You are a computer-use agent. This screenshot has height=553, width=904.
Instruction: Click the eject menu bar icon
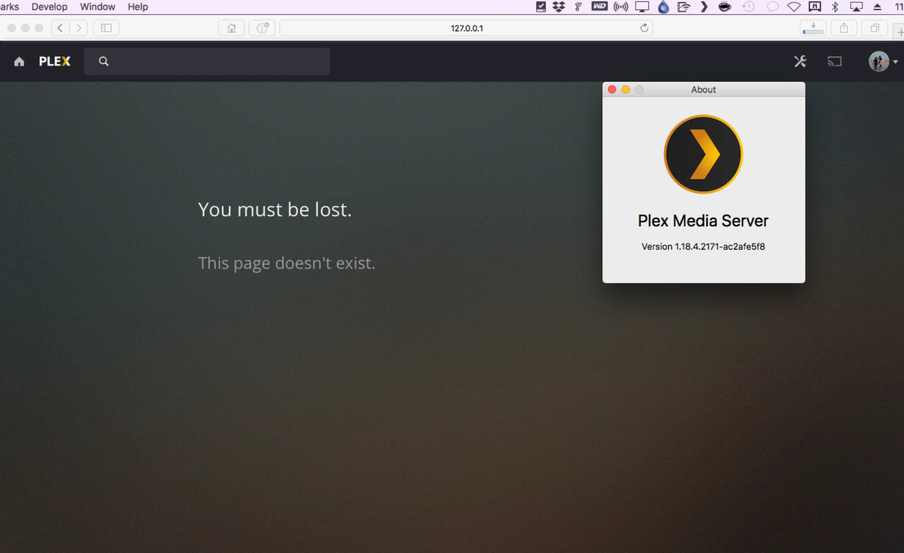pos(877,7)
